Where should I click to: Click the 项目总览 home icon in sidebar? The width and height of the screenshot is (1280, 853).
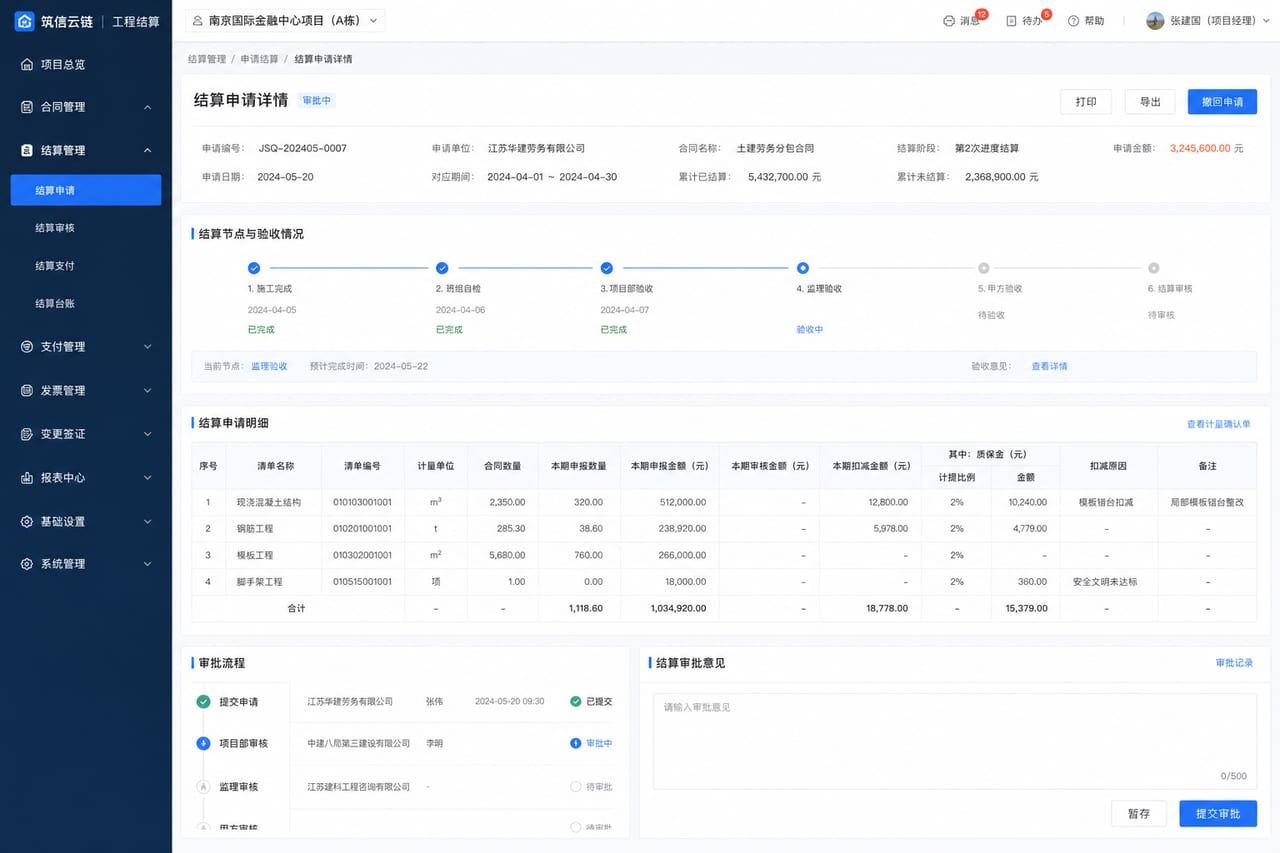27,64
